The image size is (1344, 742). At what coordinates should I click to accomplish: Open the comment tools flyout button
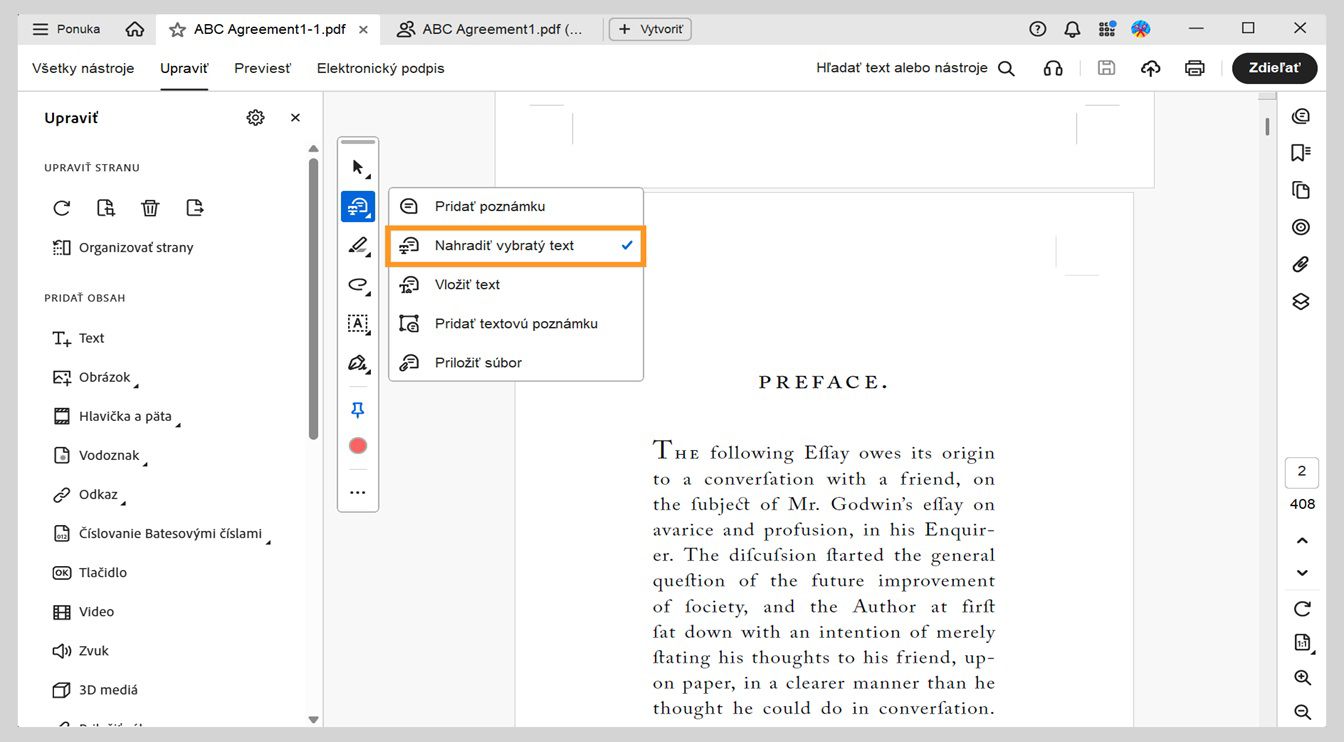click(358, 206)
